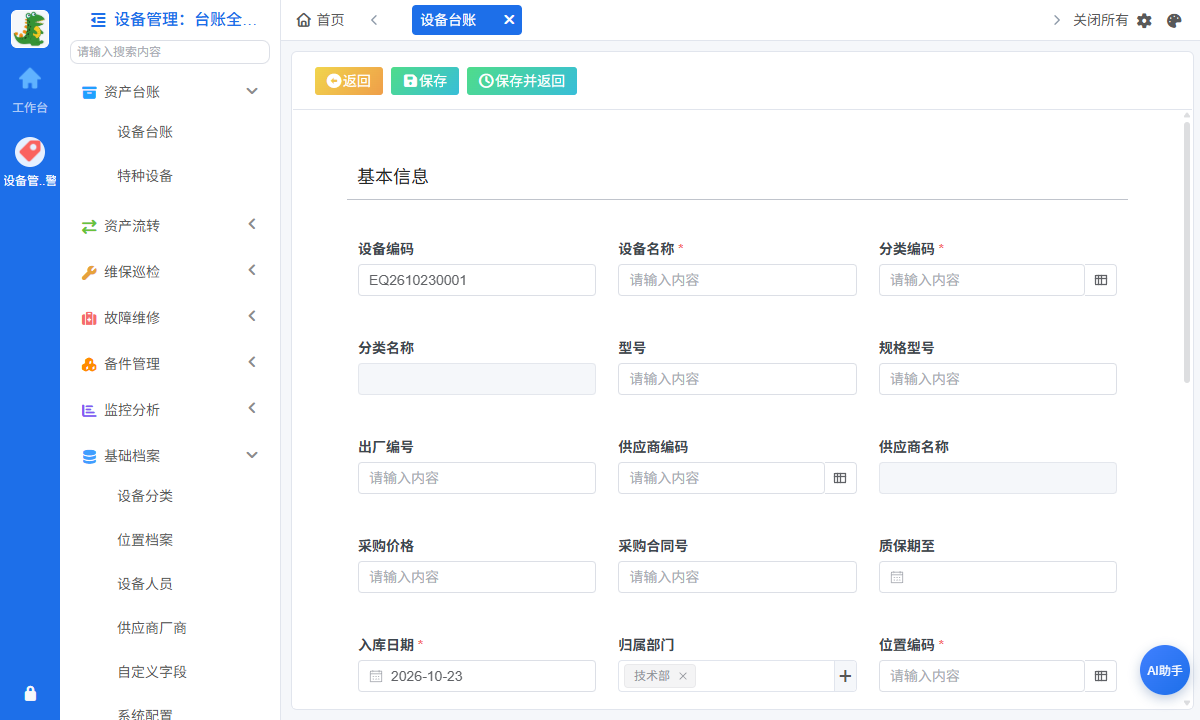Collapse the 资产台账 menu group chevron

point(252,91)
